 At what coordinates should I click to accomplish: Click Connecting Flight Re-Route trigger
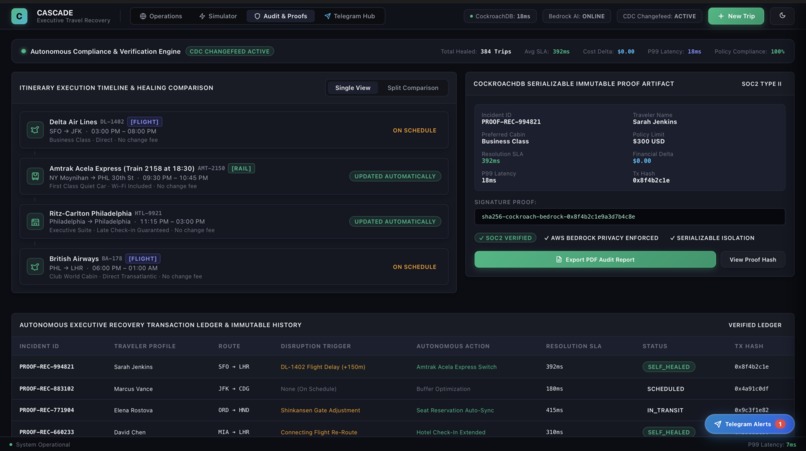(319, 432)
